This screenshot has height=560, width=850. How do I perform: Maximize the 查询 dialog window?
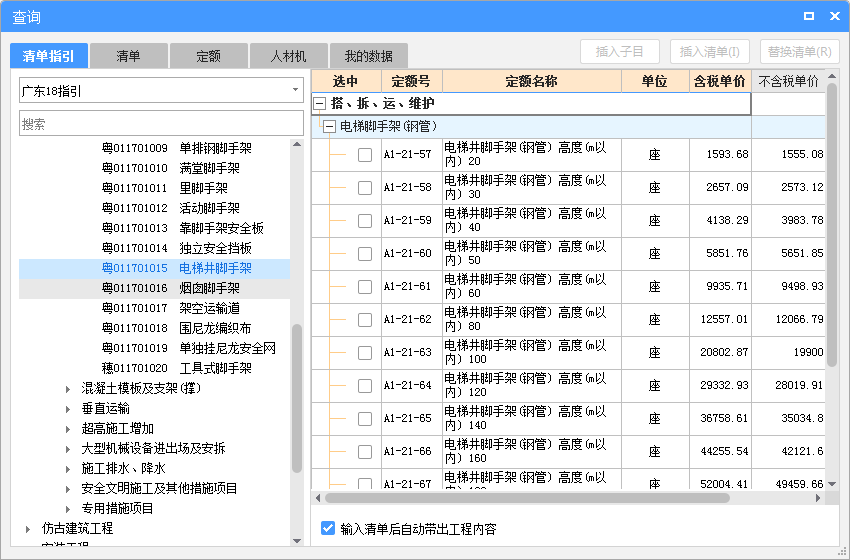pyautogui.click(x=809, y=16)
